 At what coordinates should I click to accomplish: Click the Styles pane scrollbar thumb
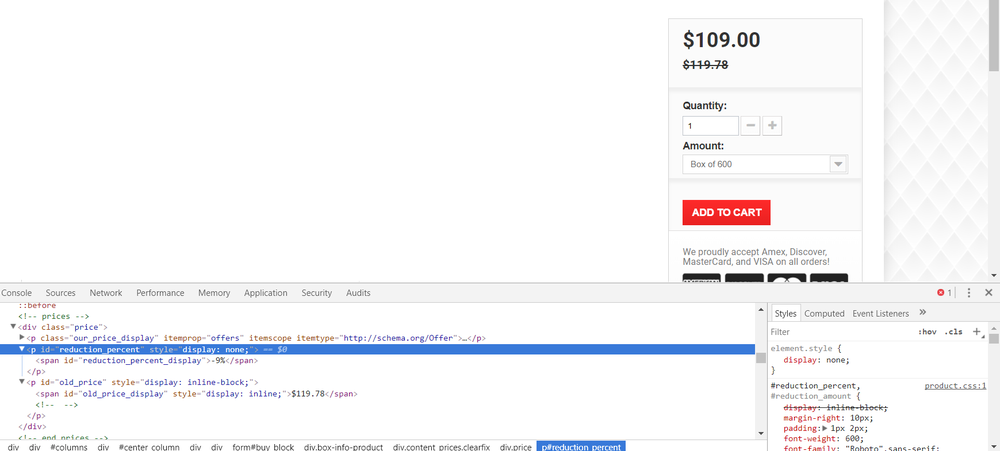pyautogui.click(x=994, y=338)
